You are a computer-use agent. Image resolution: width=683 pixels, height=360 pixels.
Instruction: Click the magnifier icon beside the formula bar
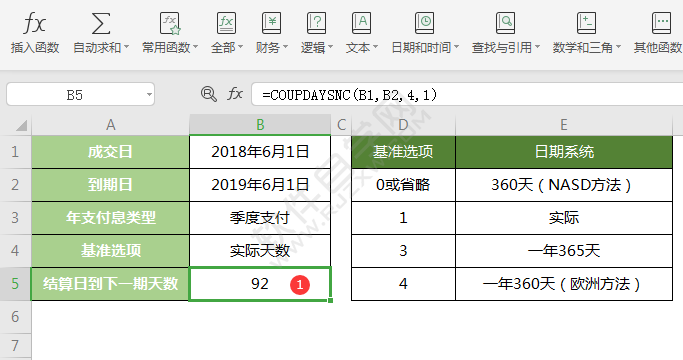[209, 94]
